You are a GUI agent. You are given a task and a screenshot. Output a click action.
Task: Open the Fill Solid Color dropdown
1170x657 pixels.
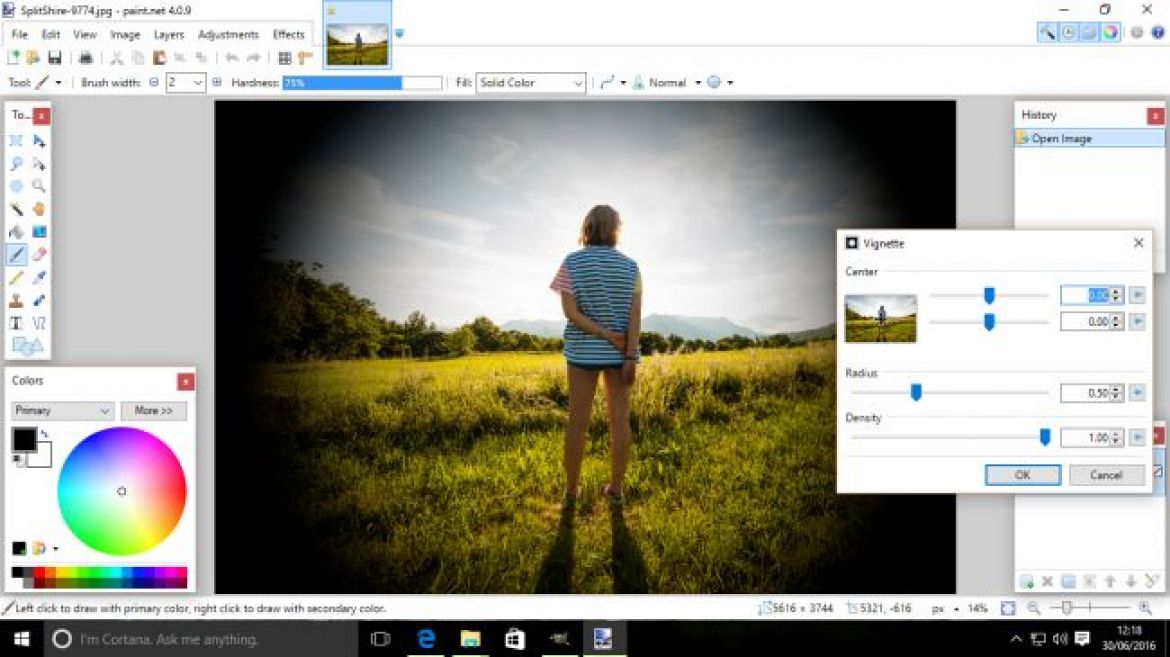[x=531, y=83]
